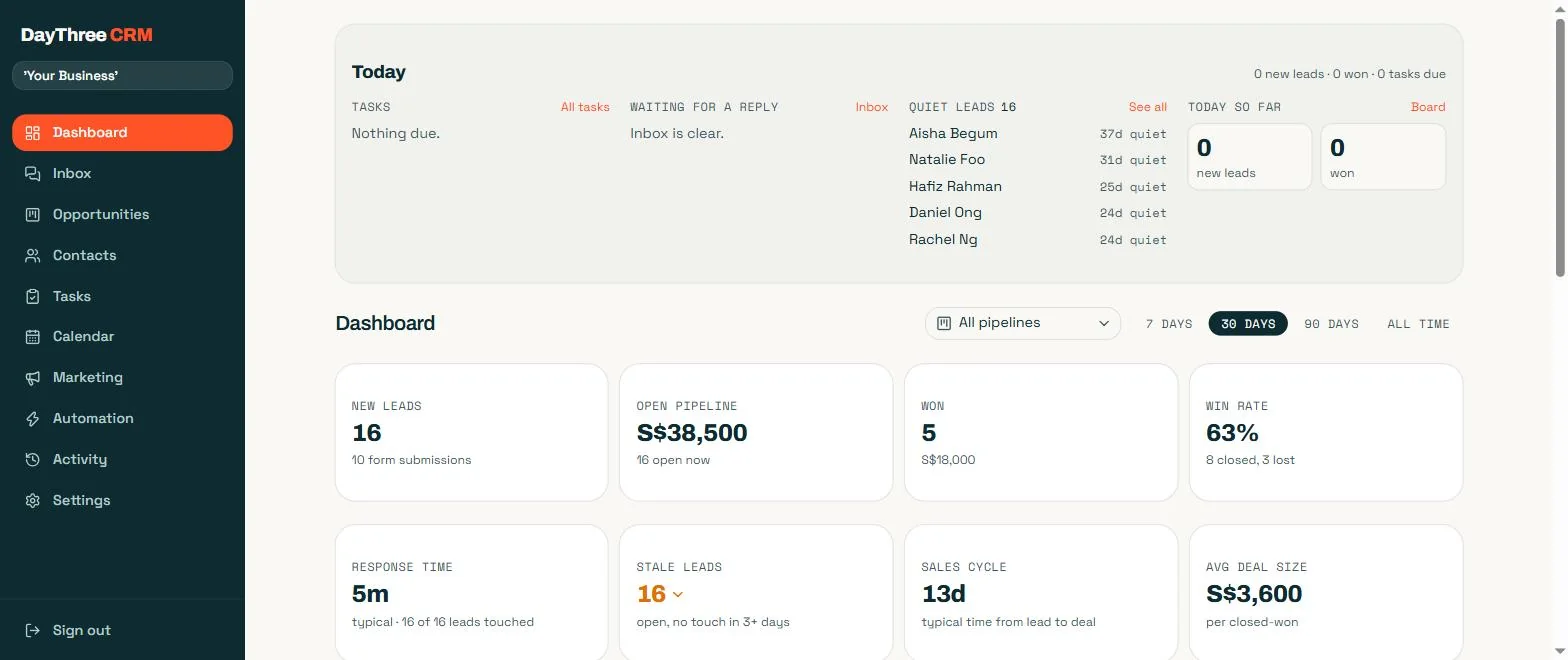Click the '0 new leads · 0 won · 0 tasks due' summary
The image size is (1568, 660).
point(1350,74)
